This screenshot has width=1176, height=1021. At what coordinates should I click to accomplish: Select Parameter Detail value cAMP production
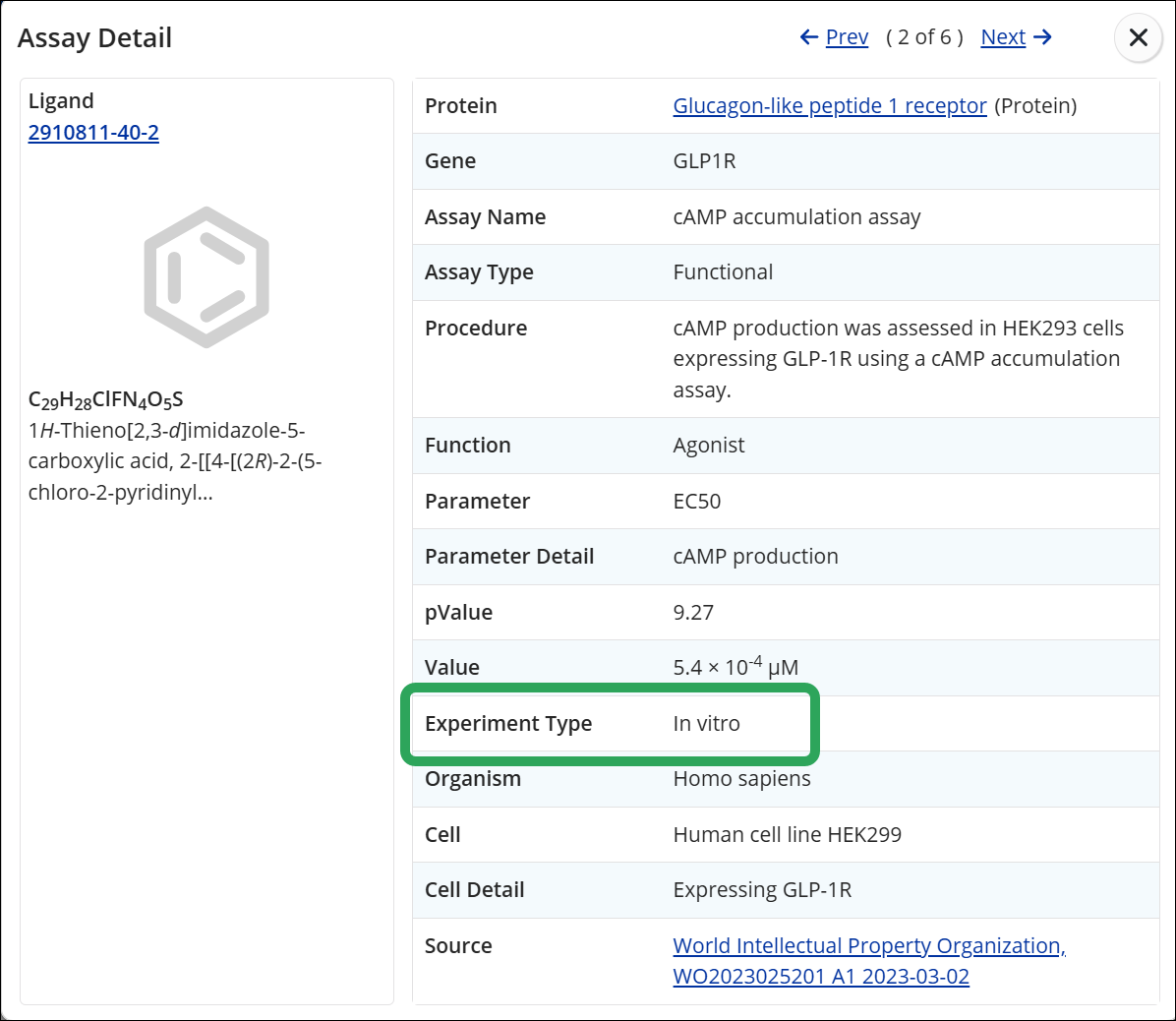[x=755, y=557]
